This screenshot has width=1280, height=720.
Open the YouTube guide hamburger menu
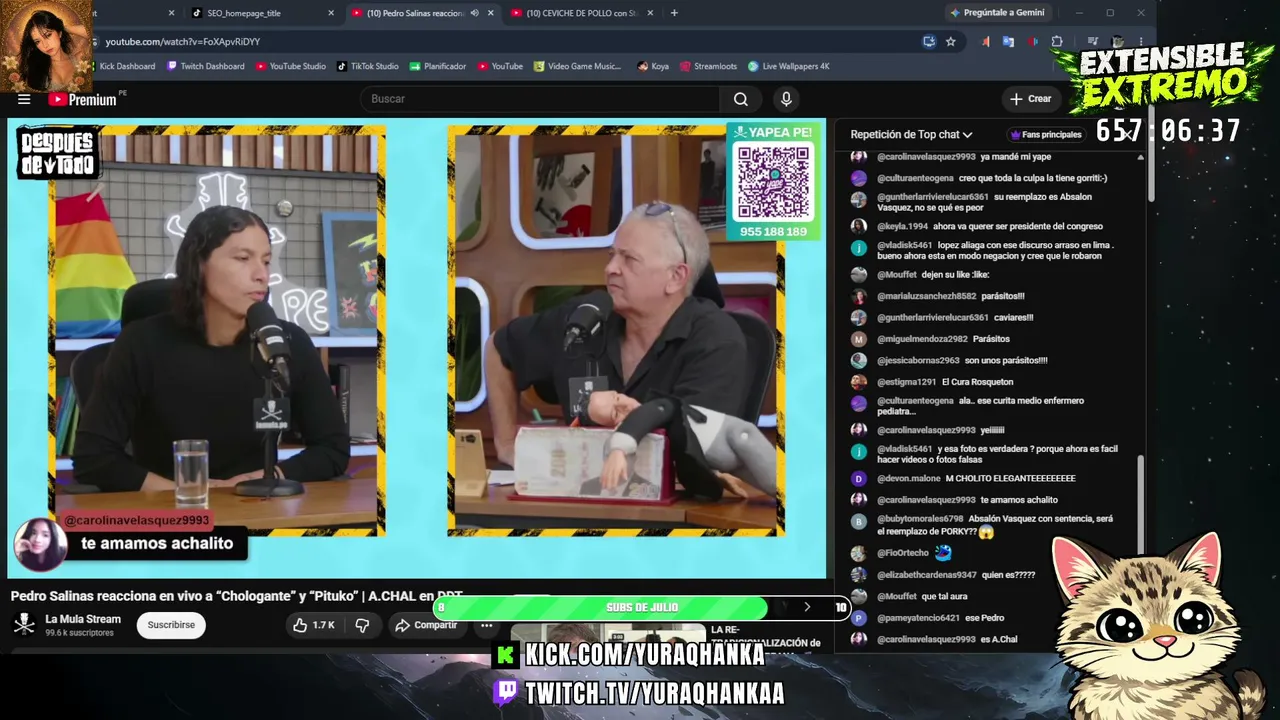click(24, 99)
